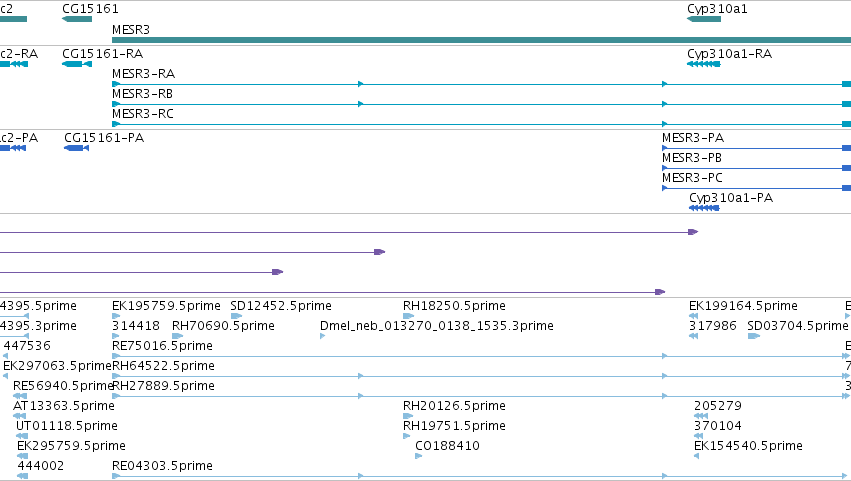The height and width of the screenshot is (481, 851).
Task: Click the CG15161 gene arrow glyph
Action: tap(77, 20)
